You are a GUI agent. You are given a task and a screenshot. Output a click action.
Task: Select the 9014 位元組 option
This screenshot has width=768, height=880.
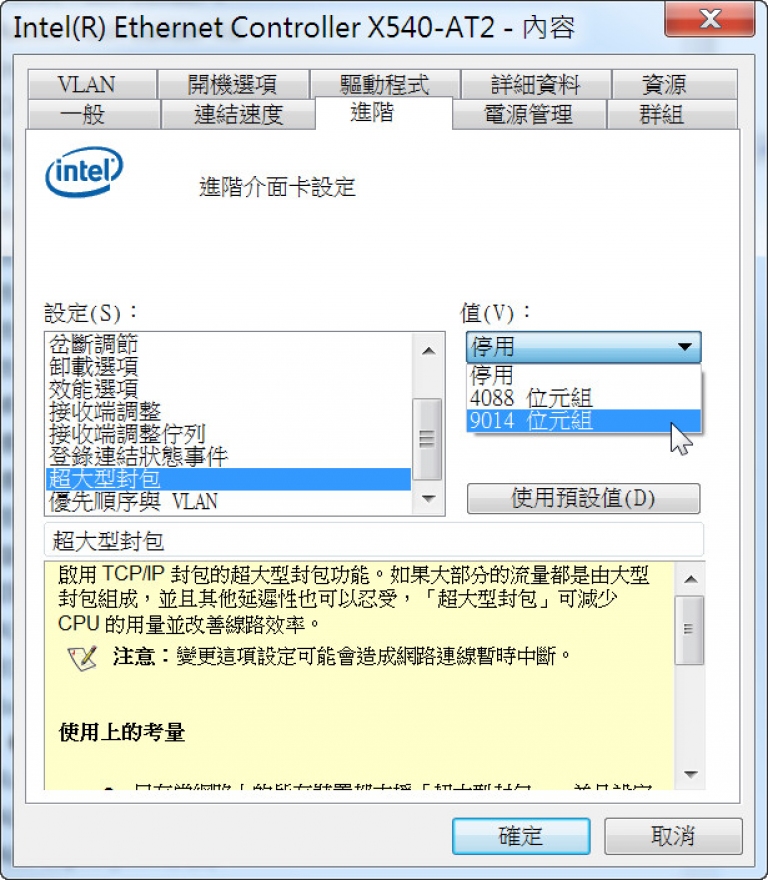[x=584, y=421]
